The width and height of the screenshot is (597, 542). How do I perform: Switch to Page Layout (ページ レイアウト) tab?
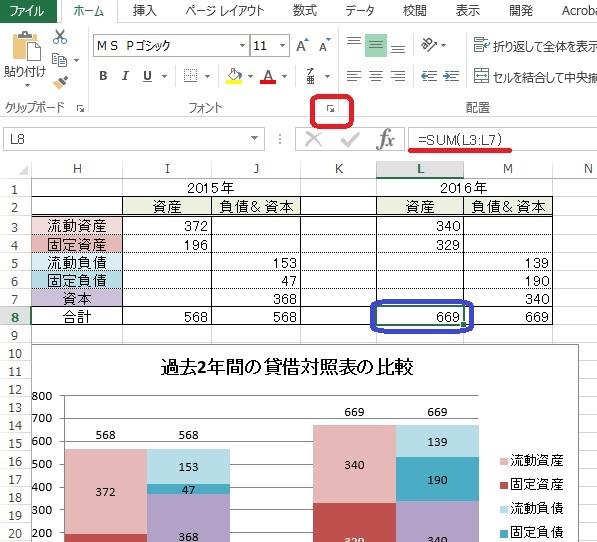(224, 11)
